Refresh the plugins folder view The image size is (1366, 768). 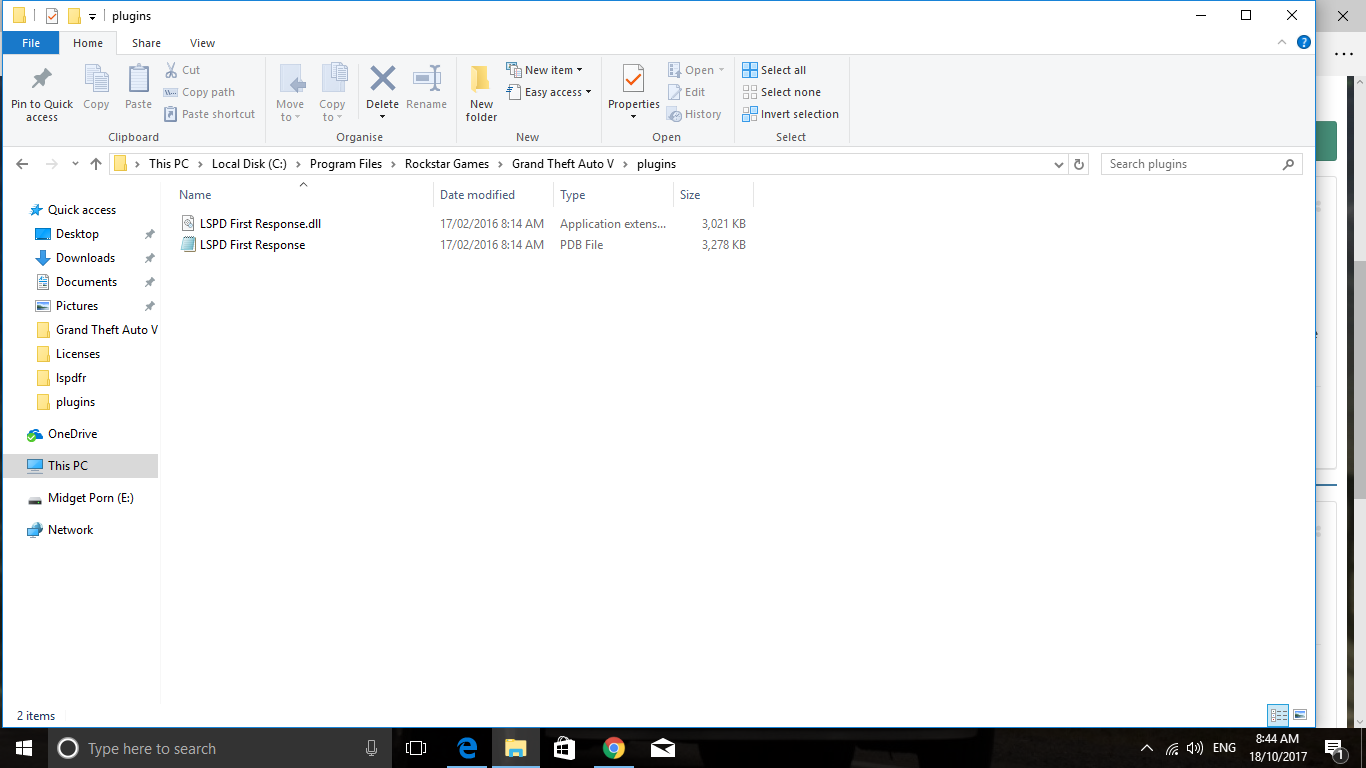[1078, 164]
